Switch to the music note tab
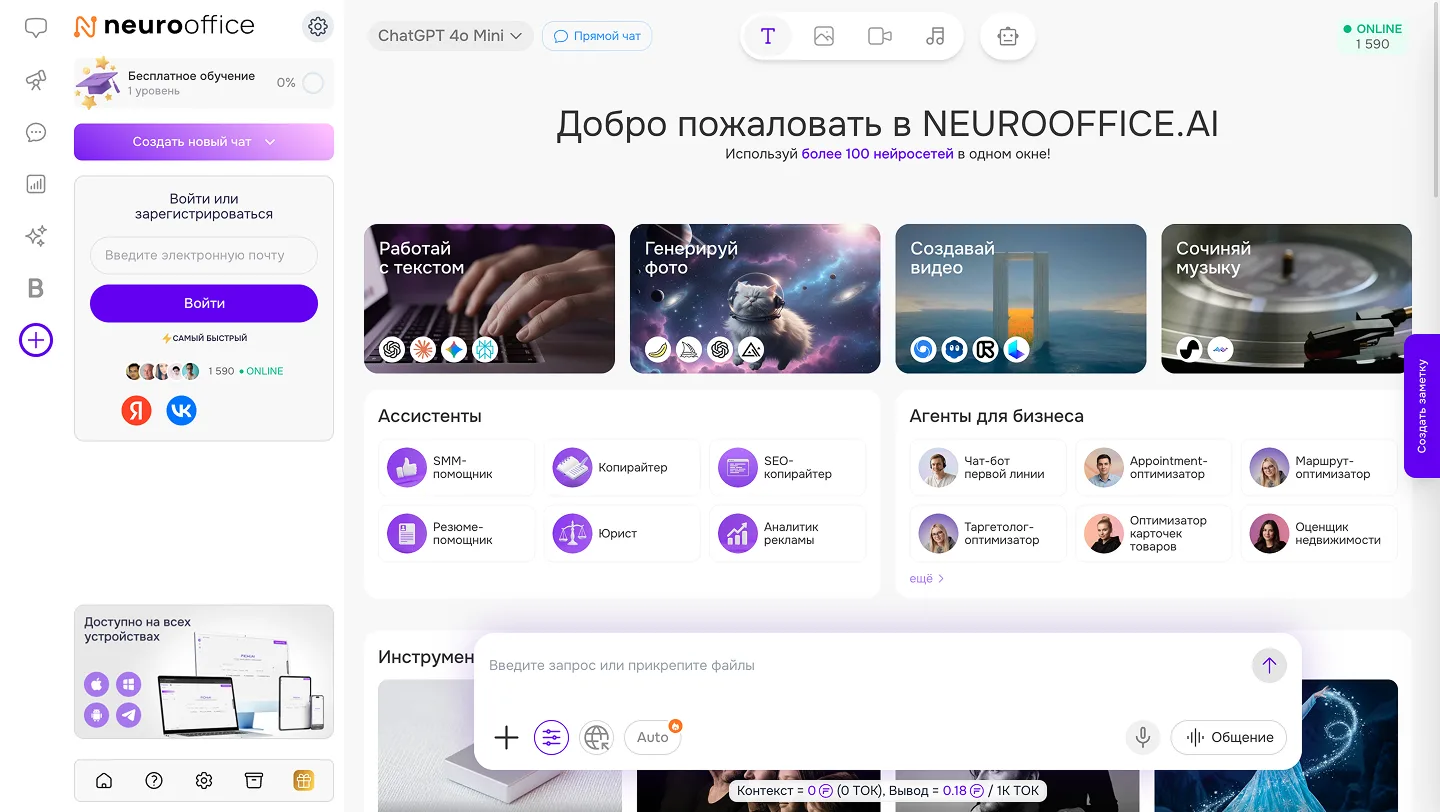Viewport: 1440px width, 812px height. coord(935,37)
